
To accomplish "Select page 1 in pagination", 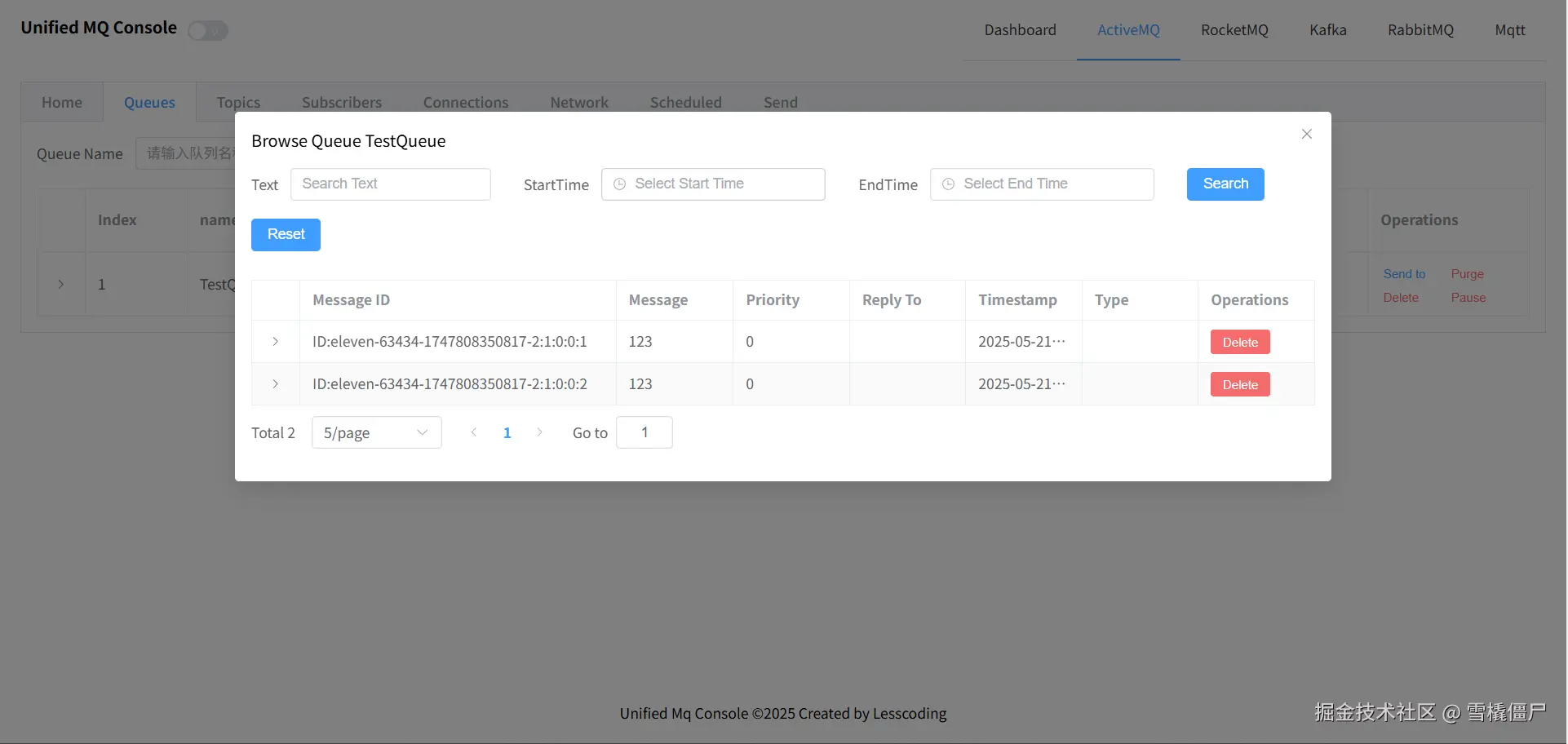I will point(507,432).
